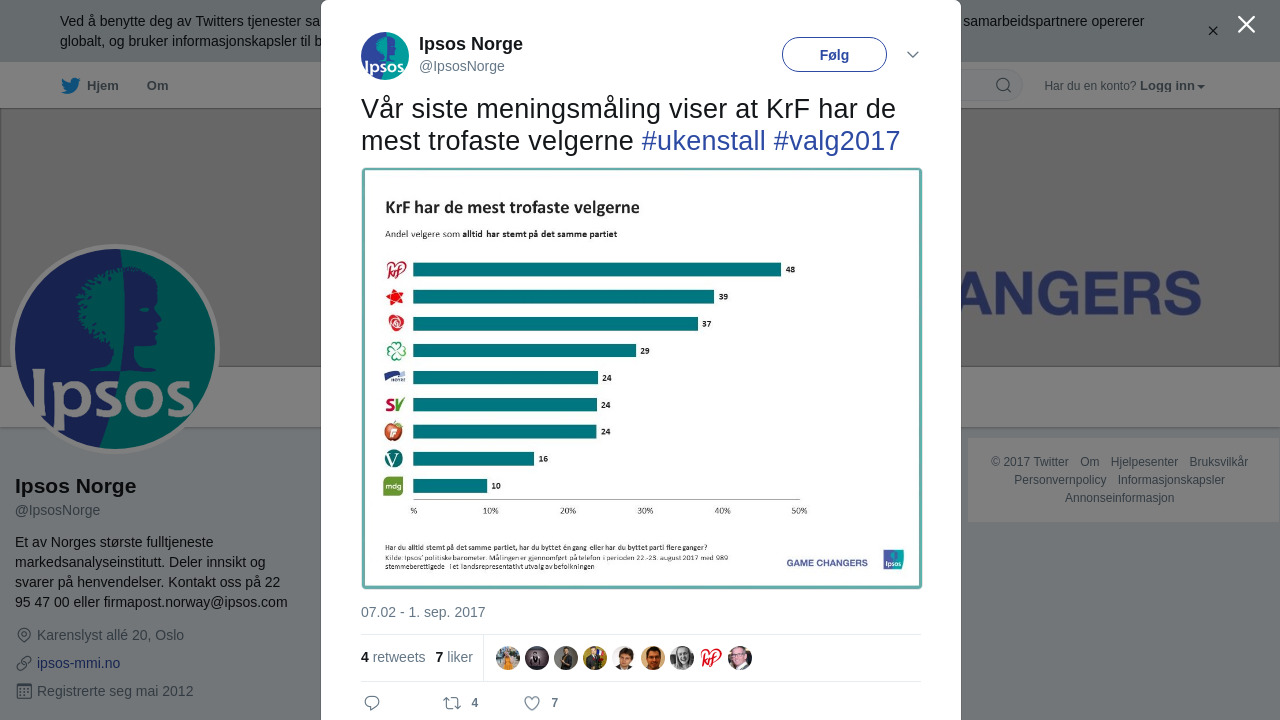1280x720 pixels.
Task: Open the Om menu item
Action: click(157, 86)
